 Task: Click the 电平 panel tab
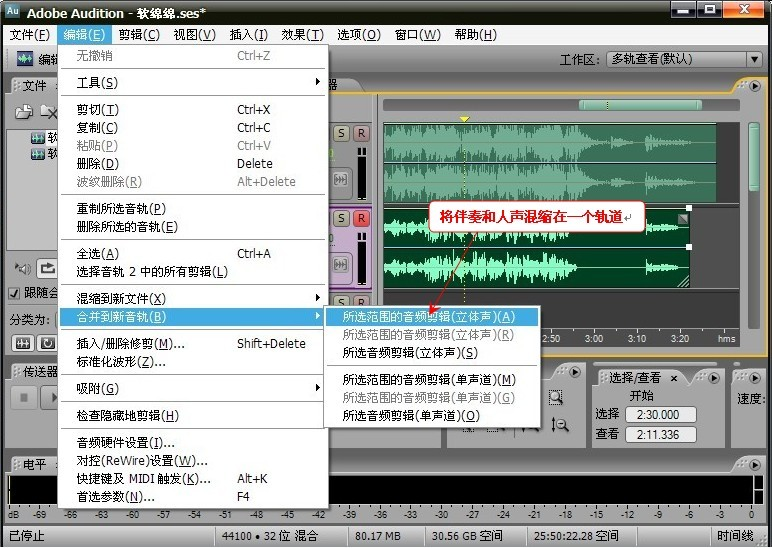[x=34, y=464]
